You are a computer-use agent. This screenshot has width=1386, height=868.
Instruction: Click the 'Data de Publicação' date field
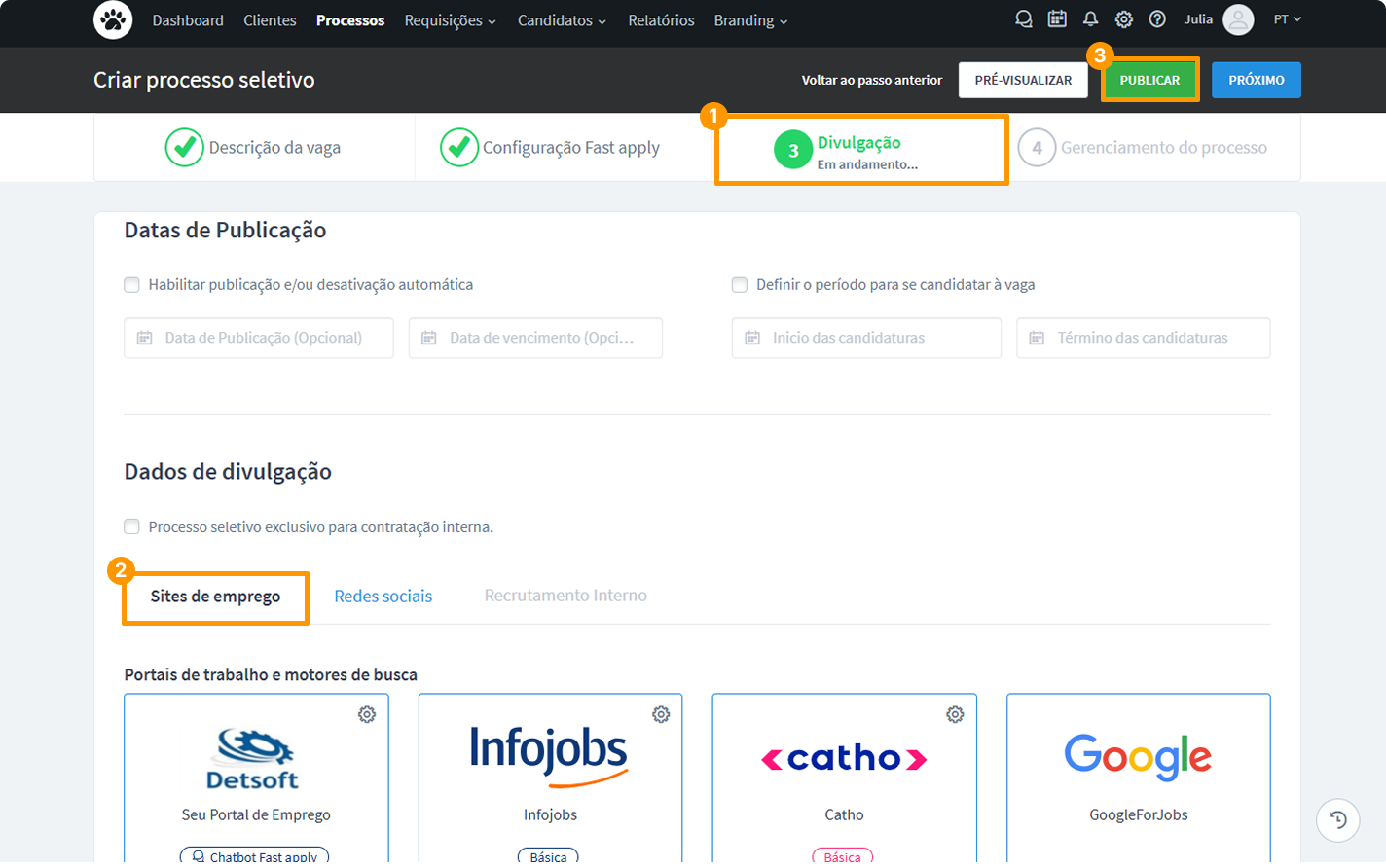click(x=258, y=338)
